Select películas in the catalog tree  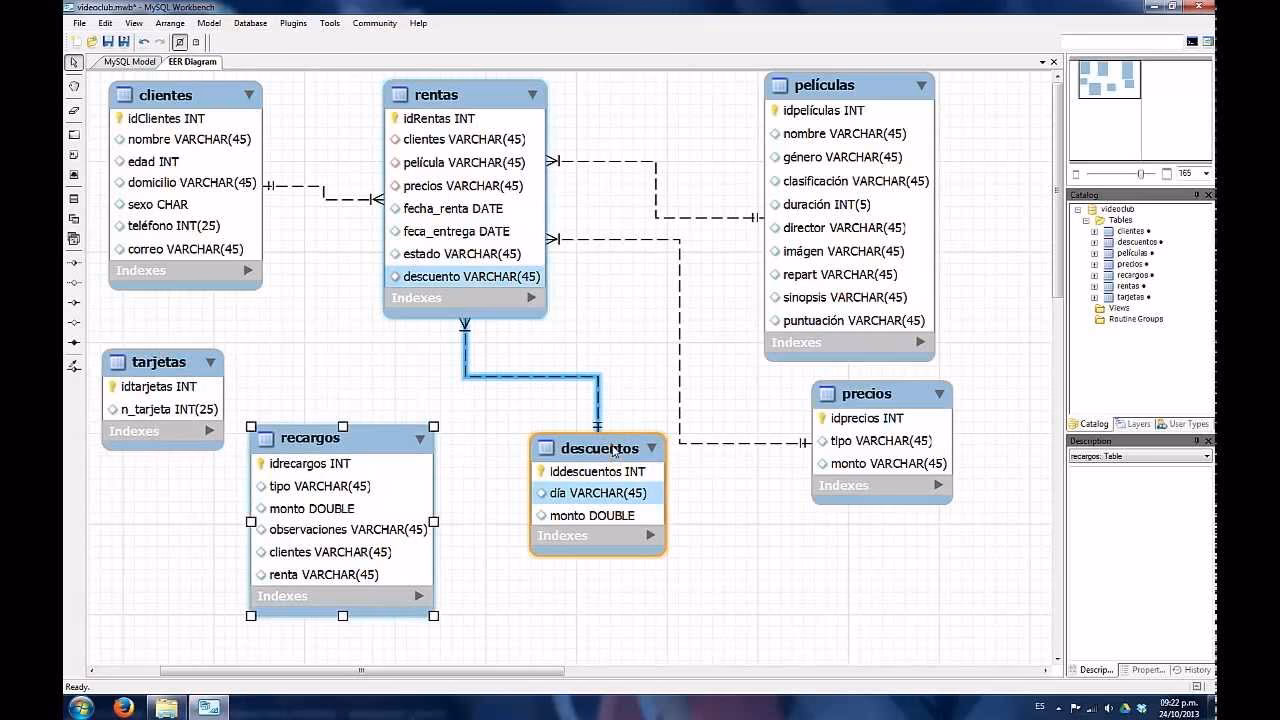click(x=1133, y=253)
